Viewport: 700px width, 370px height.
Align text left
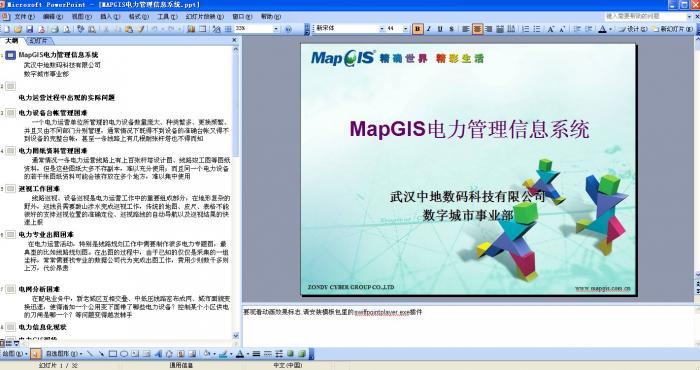(466, 29)
